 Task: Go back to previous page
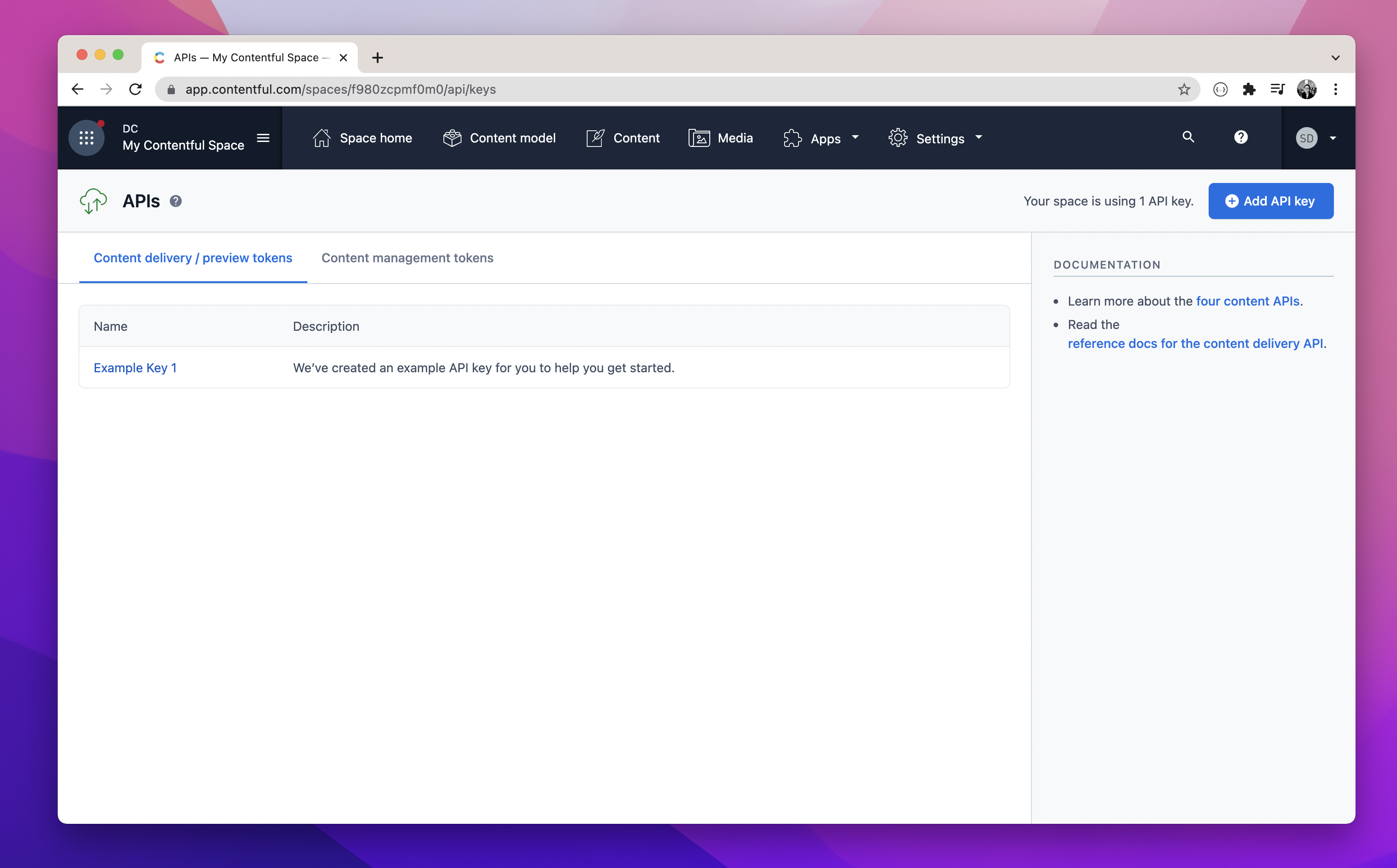tap(78, 90)
